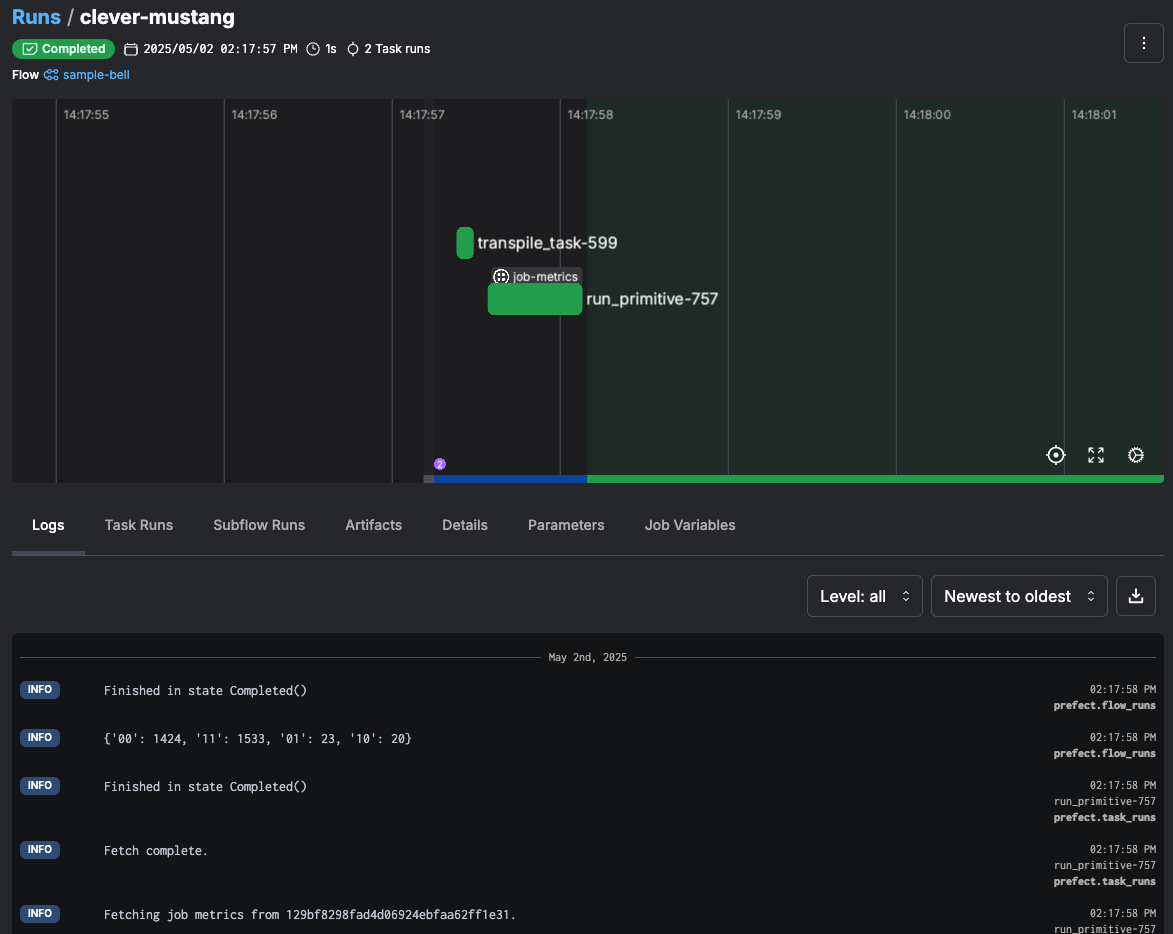
Task: Expand the Newest to oldest sort dropdown
Action: (1019, 596)
